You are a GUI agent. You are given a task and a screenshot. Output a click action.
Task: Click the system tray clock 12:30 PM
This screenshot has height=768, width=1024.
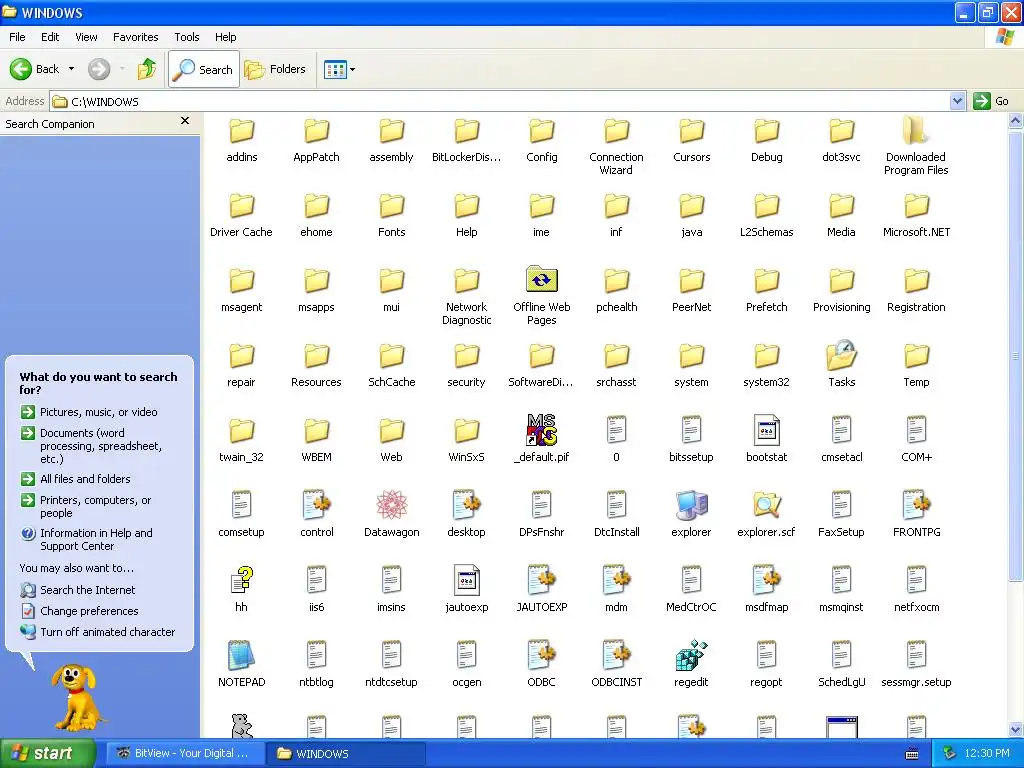(987, 753)
